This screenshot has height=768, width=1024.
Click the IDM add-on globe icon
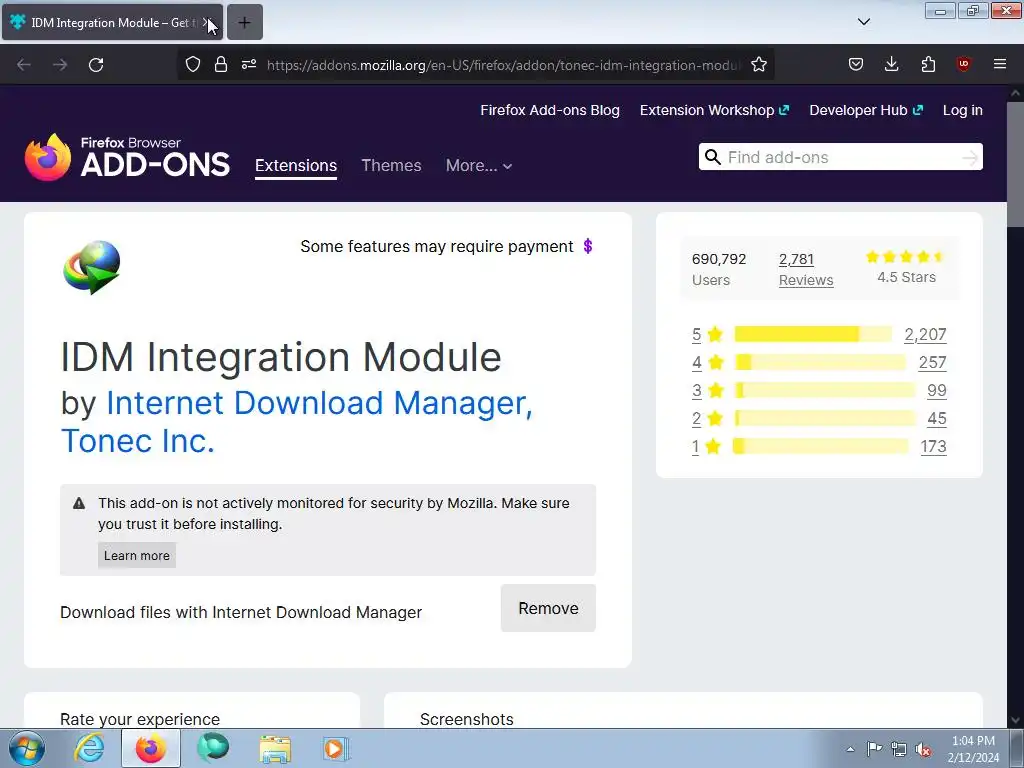[x=91, y=267]
